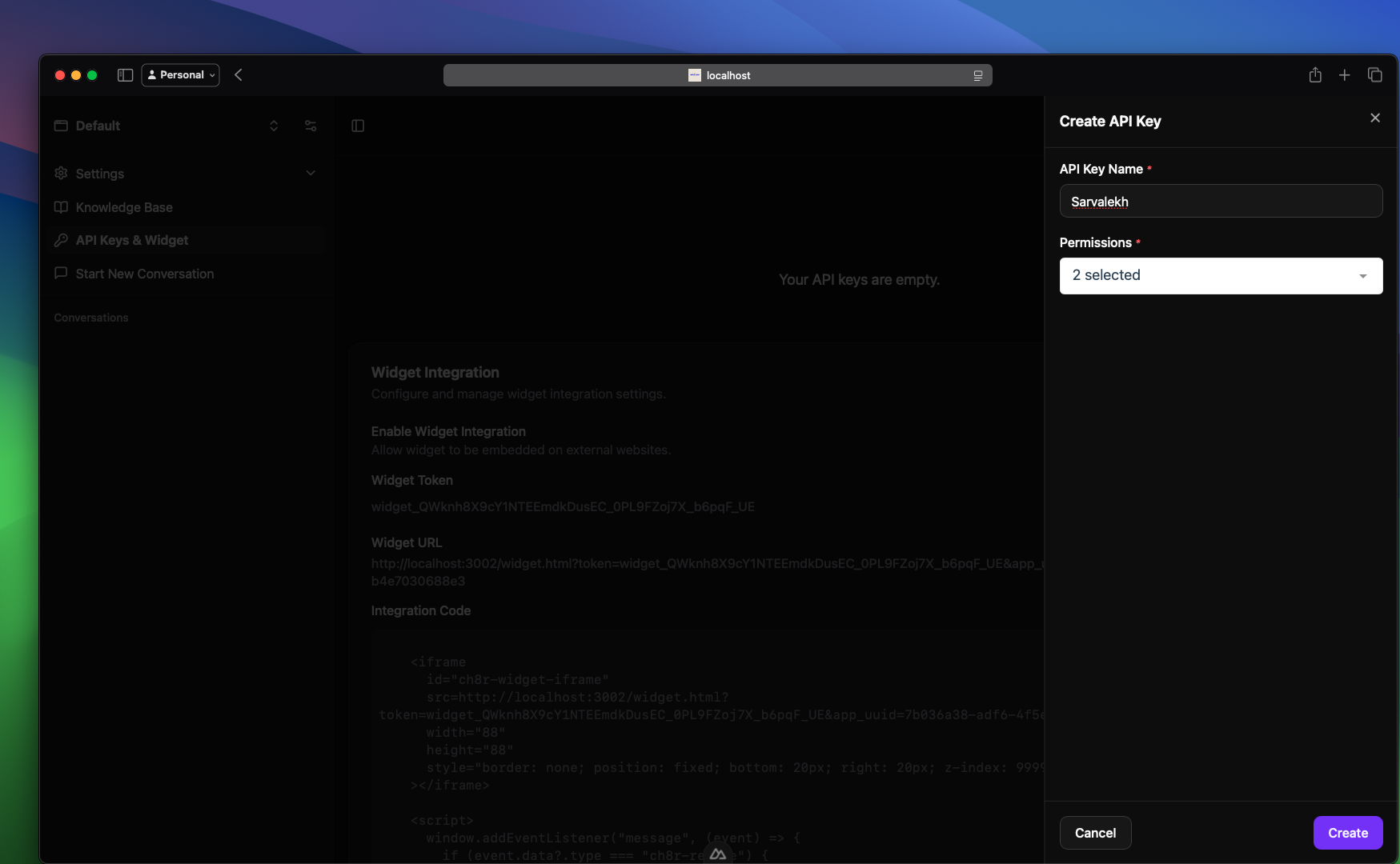
Task: Open the Permissions dropdown showing 2 selected
Action: (1221, 276)
